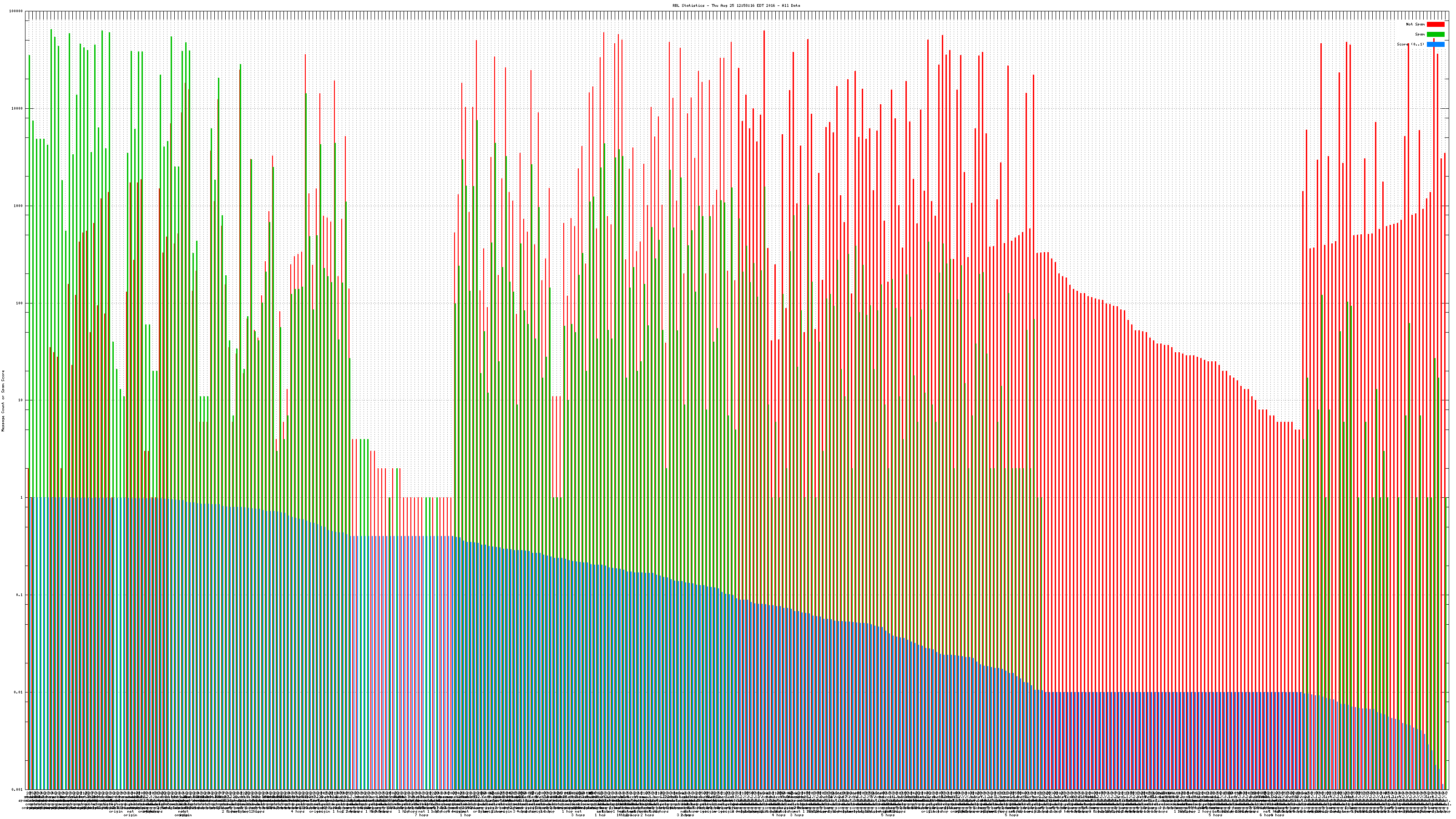
Task: Click the 1000 y-axis tick label
Action: point(19,206)
